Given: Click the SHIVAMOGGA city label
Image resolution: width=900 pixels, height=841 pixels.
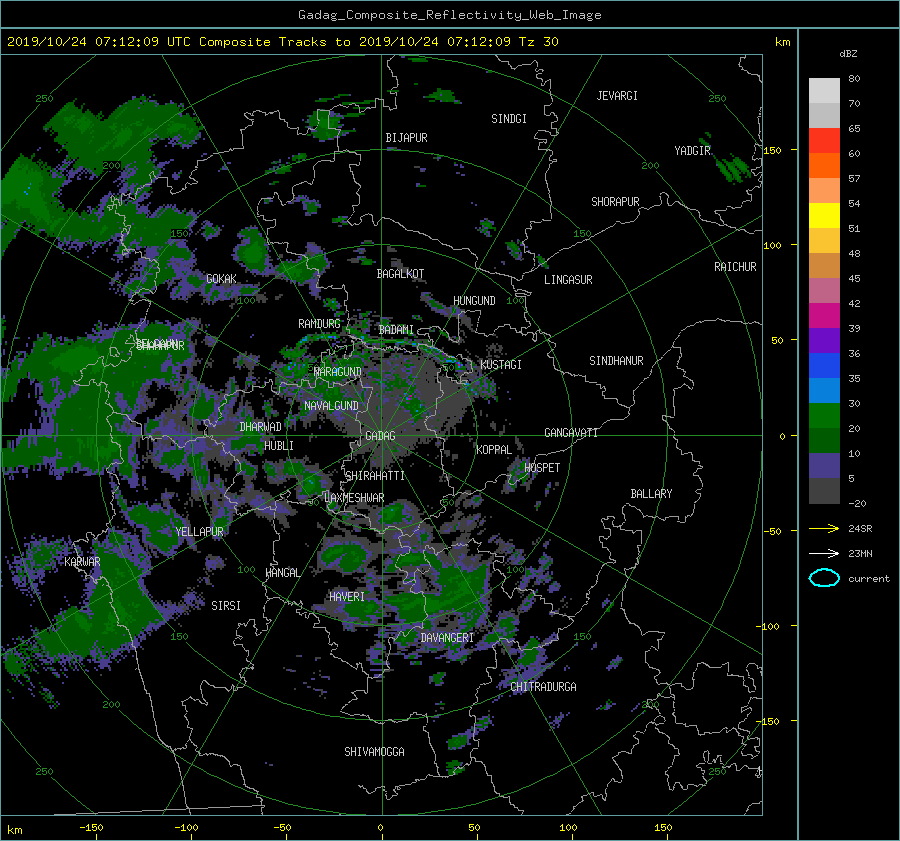Looking at the screenshot, I should point(374,752).
